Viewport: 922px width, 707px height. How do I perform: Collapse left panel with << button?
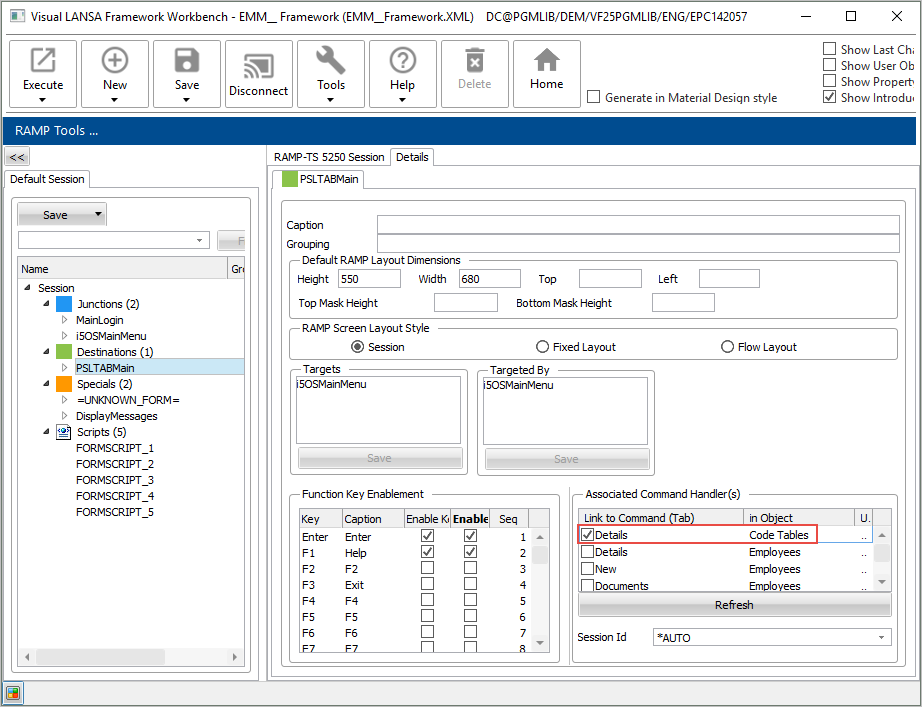pyautogui.click(x=17, y=157)
